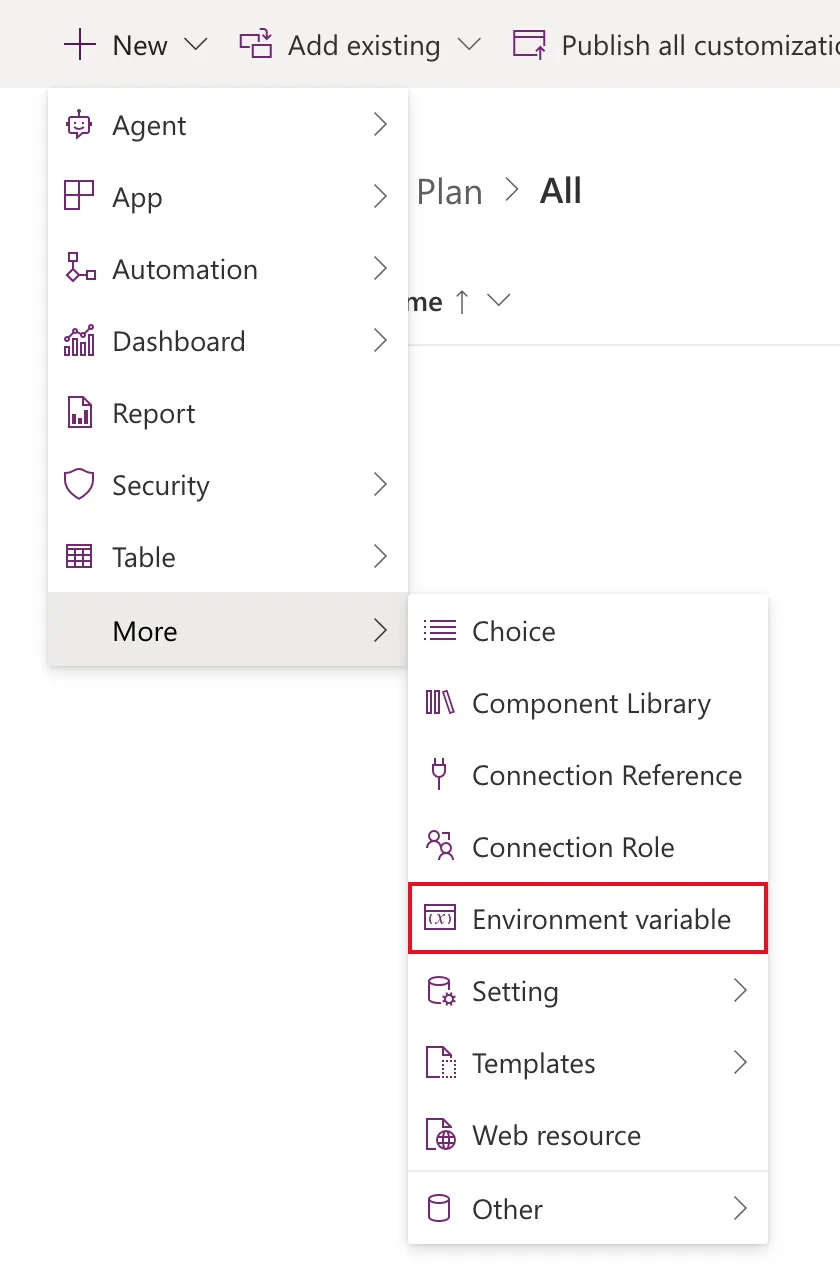Image resolution: width=840 pixels, height=1272 pixels.
Task: Expand the Dashboard submenu arrow
Action: coord(380,341)
